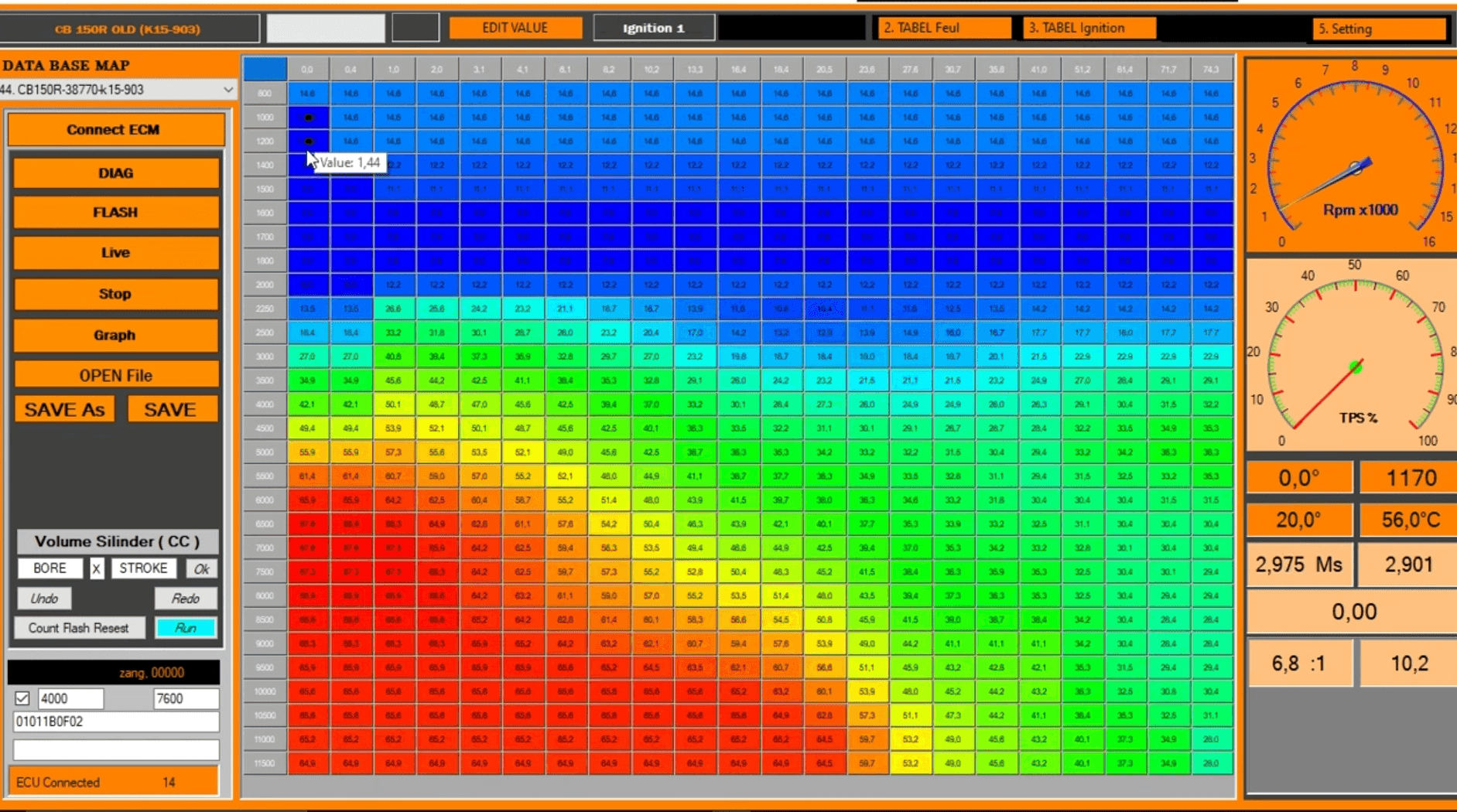Start Live data monitoring
This screenshot has width=1457, height=812.
115,253
